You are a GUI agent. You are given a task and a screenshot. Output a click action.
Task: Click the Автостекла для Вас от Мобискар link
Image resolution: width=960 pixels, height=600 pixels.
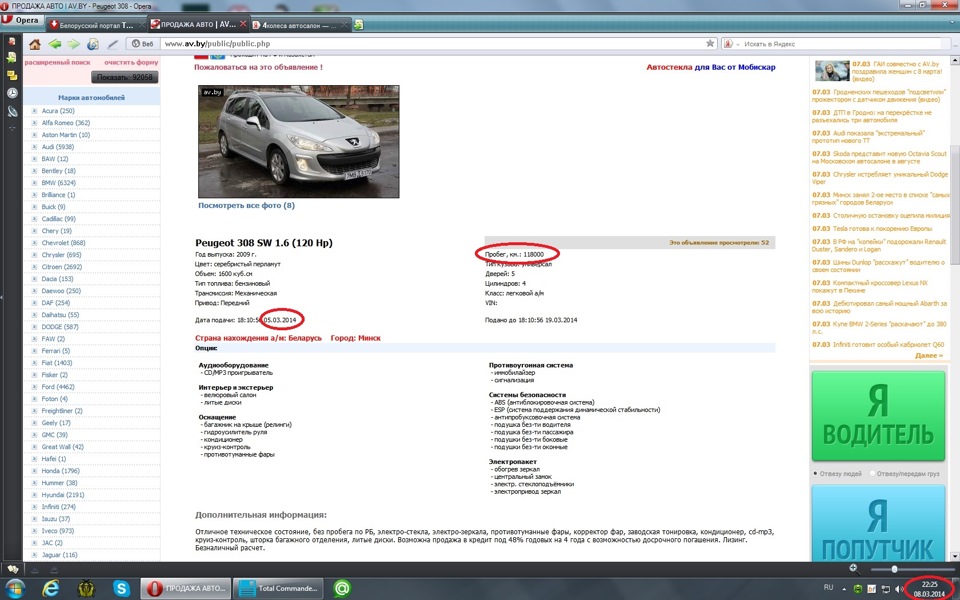point(711,67)
